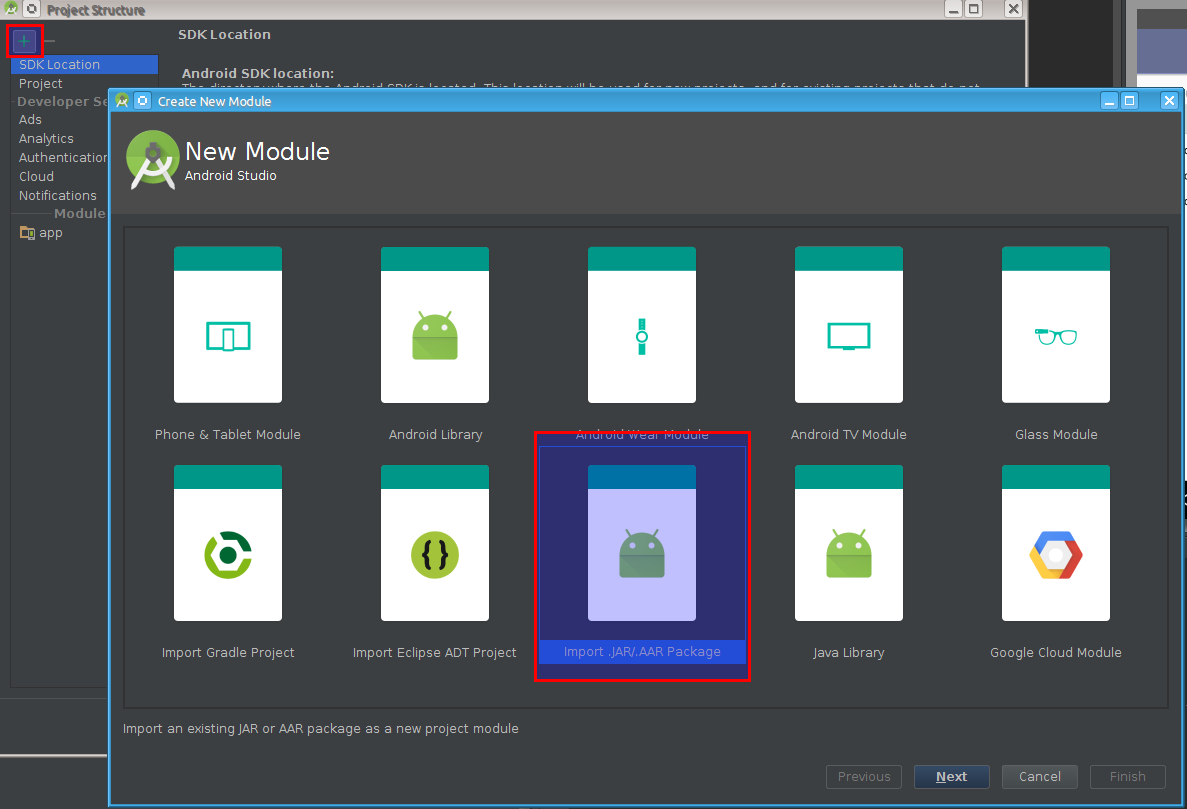Click the Import .JAR/.AAR Package label
The width and height of the screenshot is (1187, 809).
pos(642,652)
